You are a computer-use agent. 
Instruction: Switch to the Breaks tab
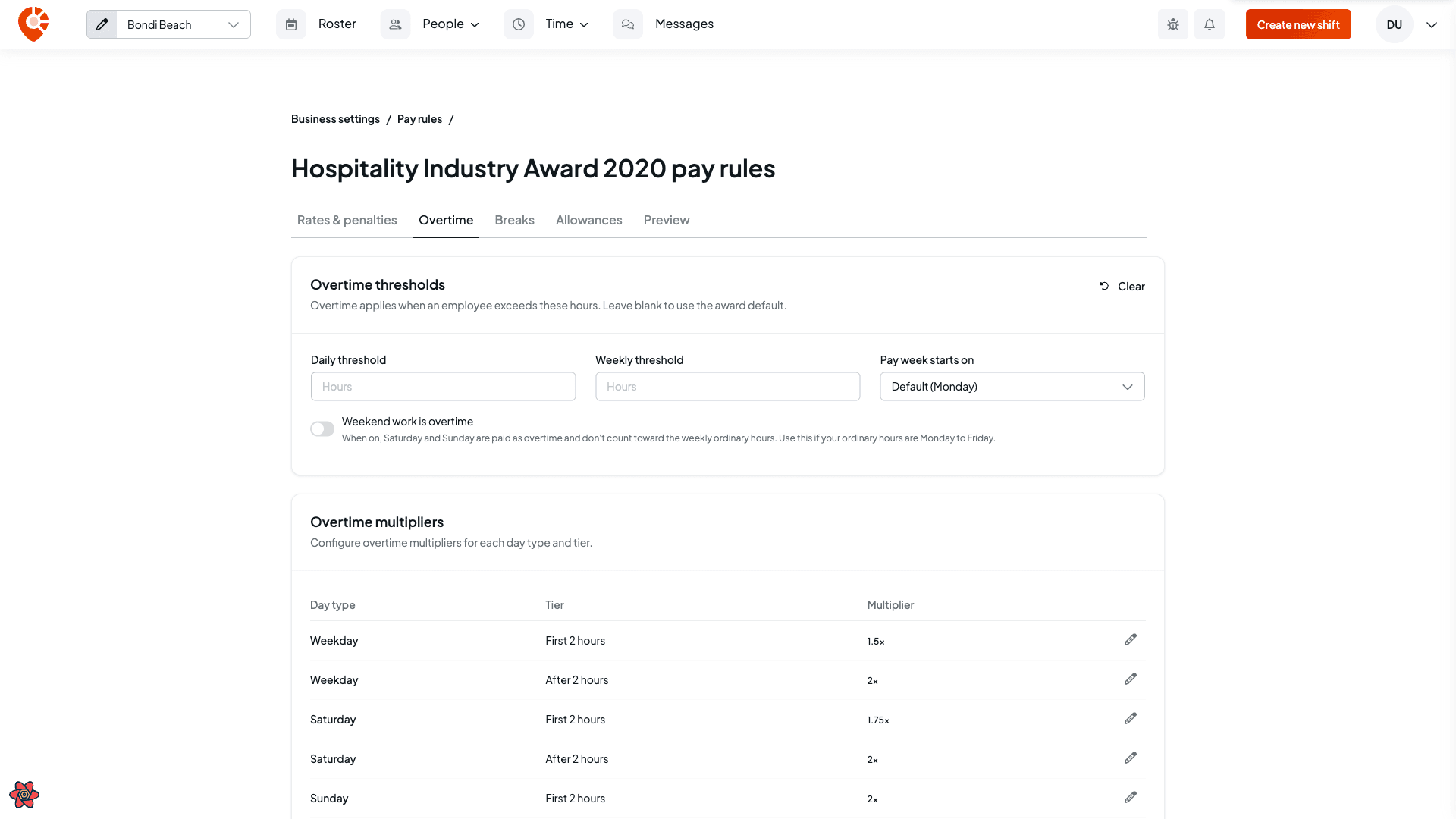[x=514, y=220]
